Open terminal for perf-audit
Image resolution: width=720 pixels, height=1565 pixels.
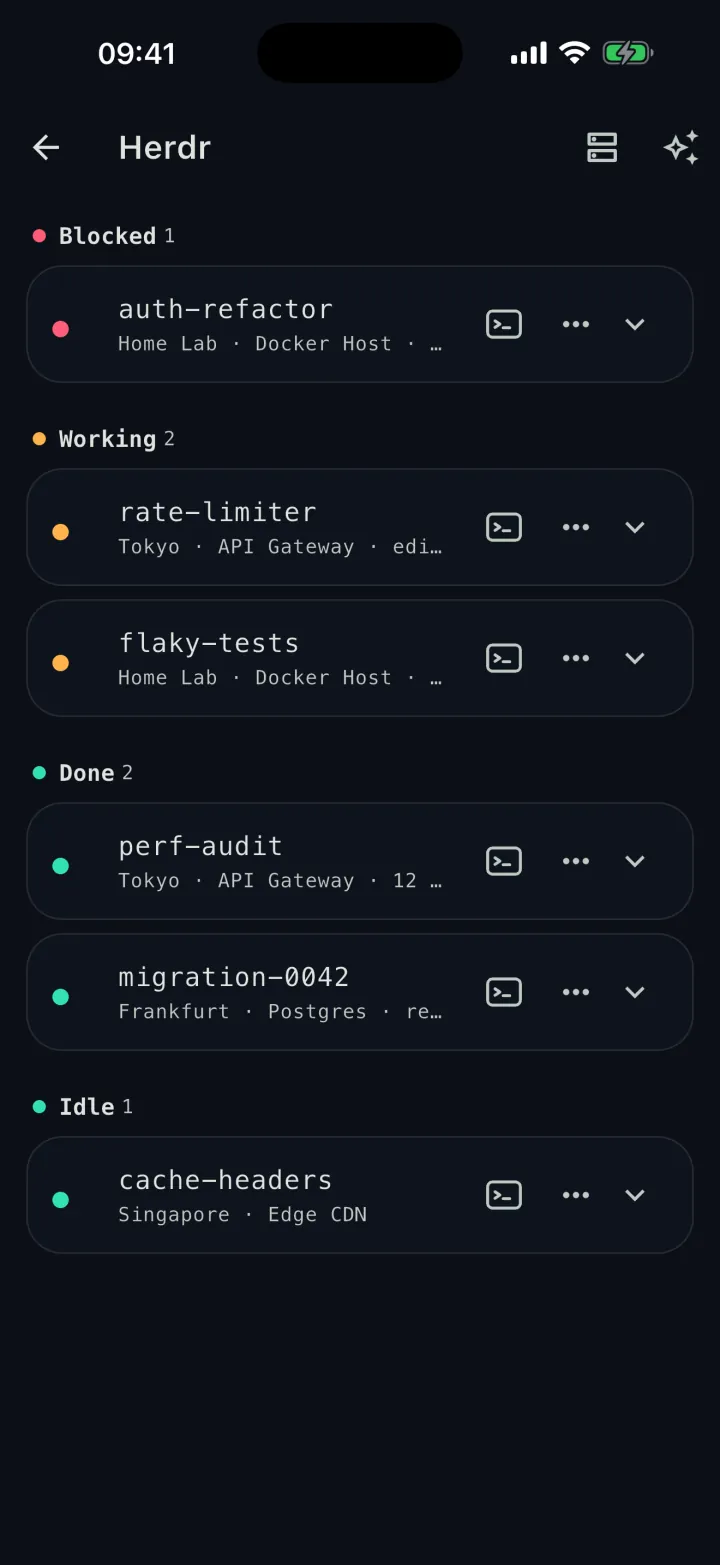[x=504, y=861]
